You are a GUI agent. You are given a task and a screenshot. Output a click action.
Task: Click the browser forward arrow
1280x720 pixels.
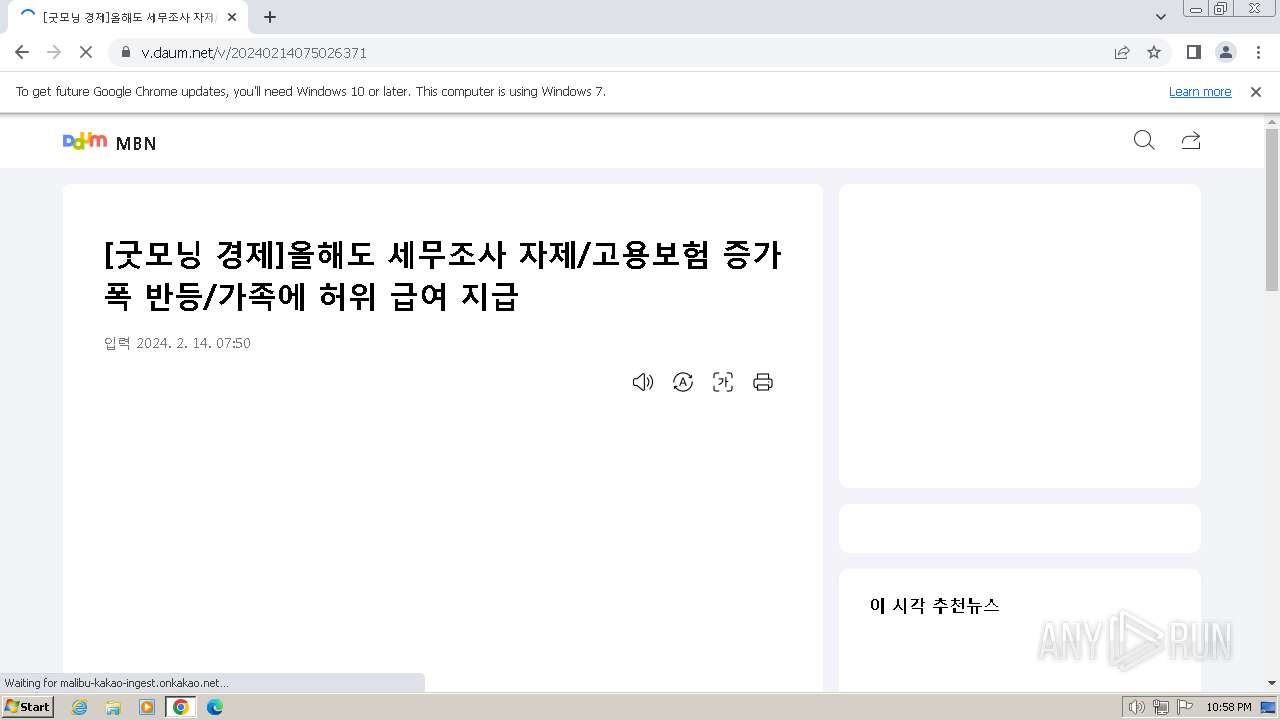click(54, 52)
